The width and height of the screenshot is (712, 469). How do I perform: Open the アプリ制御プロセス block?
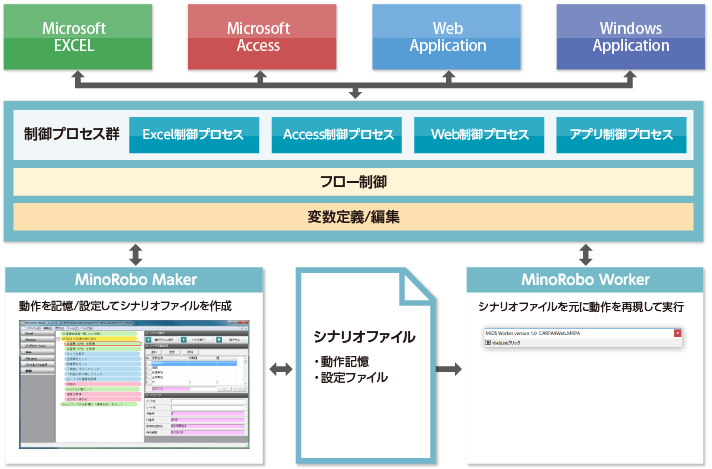point(621,135)
